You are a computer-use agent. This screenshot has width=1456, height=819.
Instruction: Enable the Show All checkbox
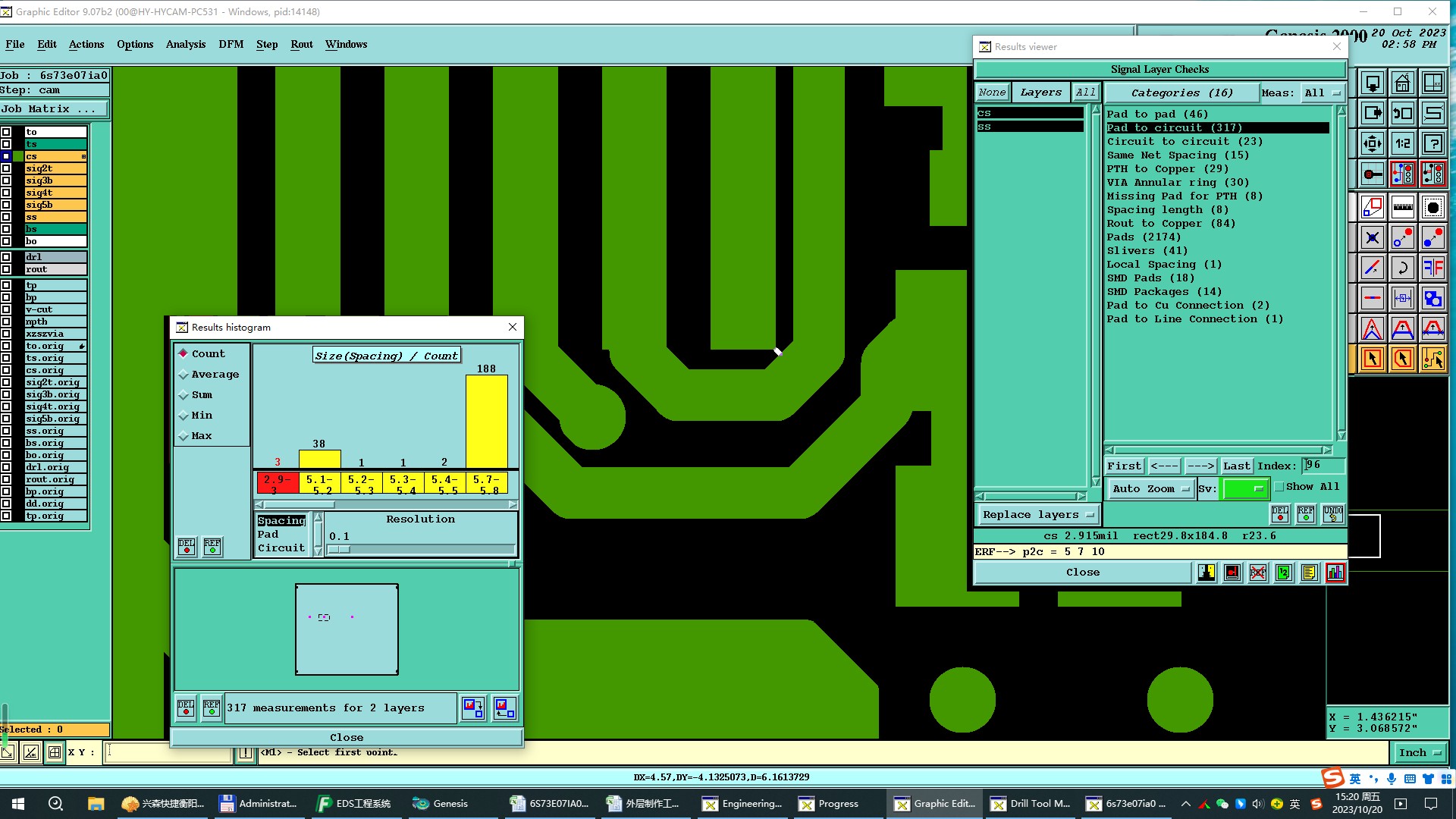1279,487
